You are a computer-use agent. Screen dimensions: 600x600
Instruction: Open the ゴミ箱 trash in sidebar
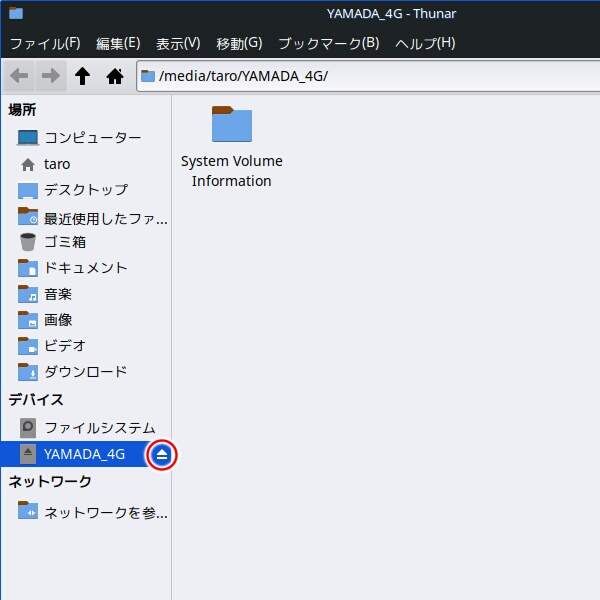pos(64,242)
